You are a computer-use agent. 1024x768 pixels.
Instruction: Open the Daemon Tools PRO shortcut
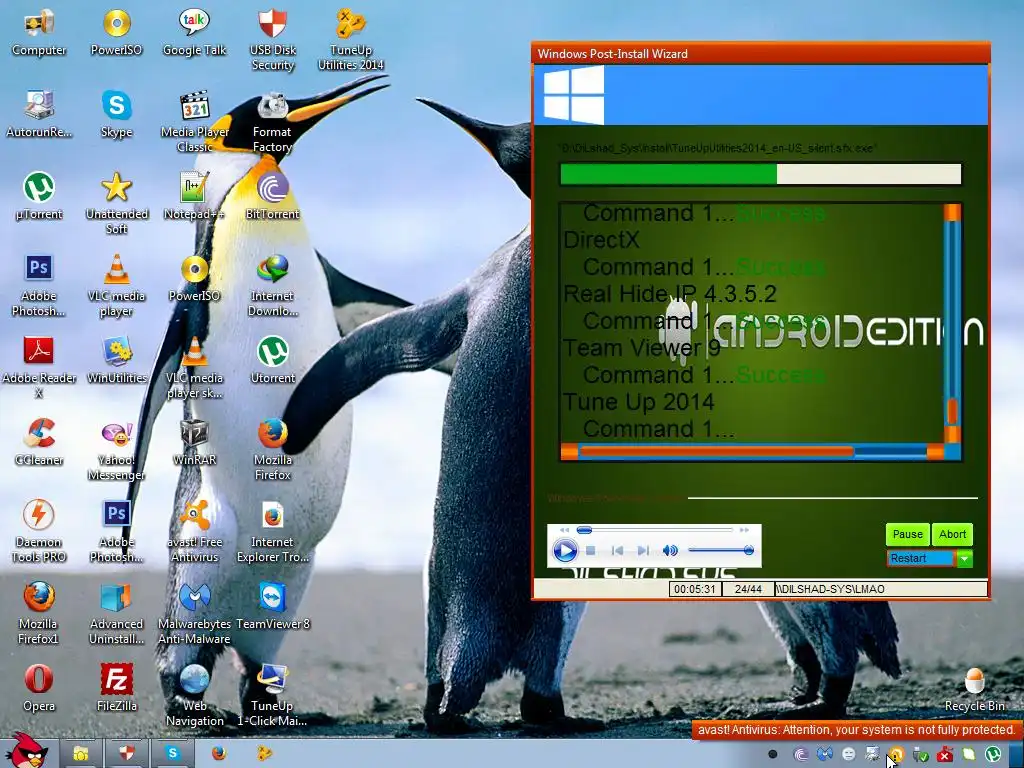pos(39,532)
